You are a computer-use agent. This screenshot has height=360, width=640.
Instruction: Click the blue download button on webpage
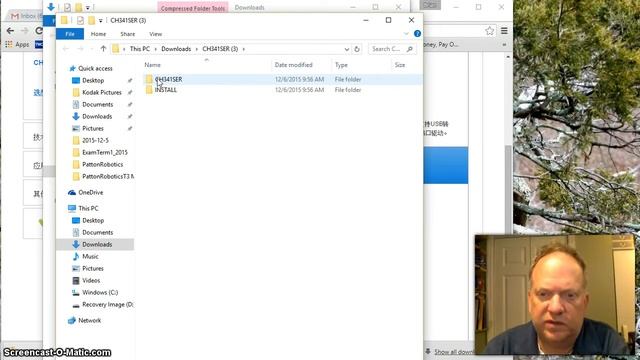446,165
